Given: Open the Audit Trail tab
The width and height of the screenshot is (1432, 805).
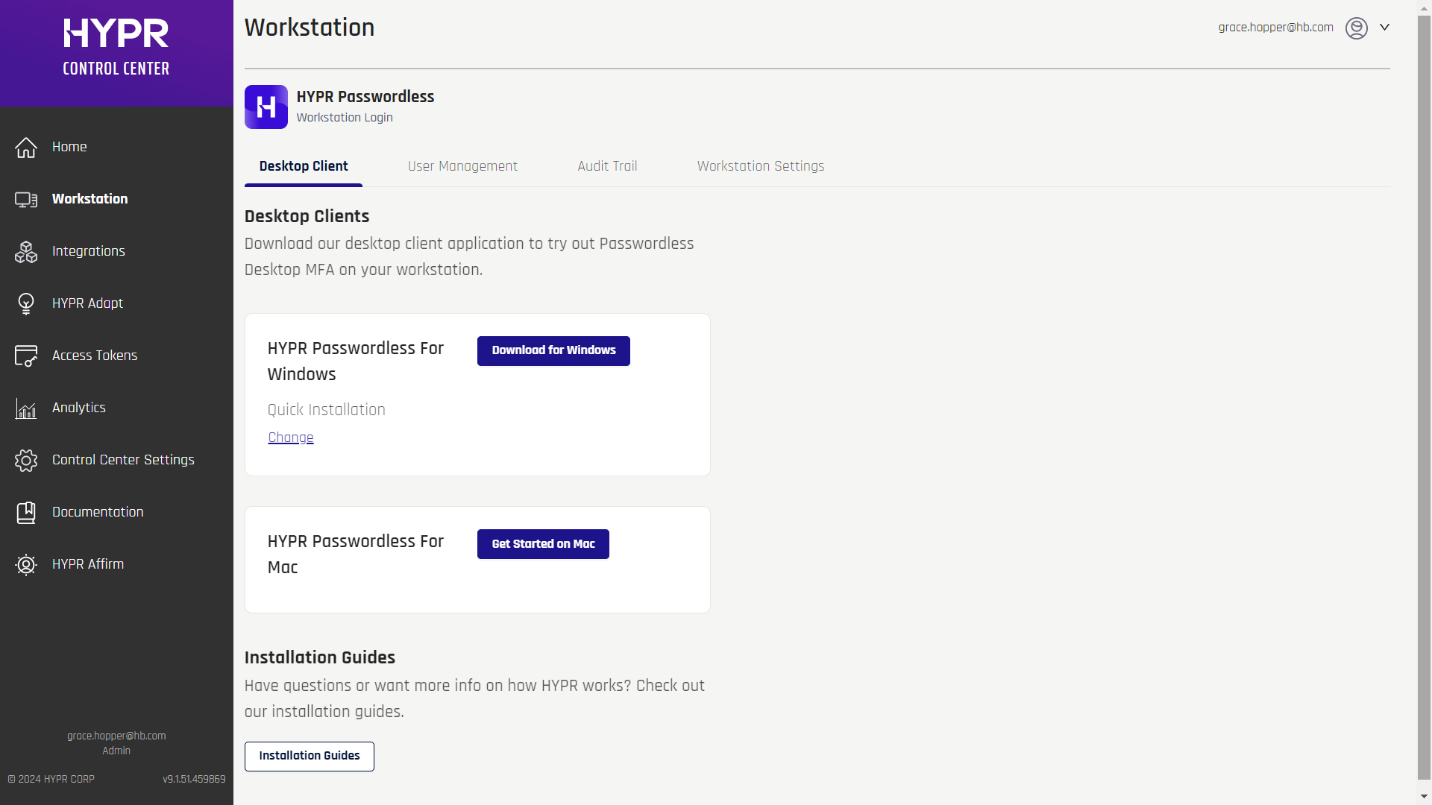Looking at the screenshot, I should 607,166.
